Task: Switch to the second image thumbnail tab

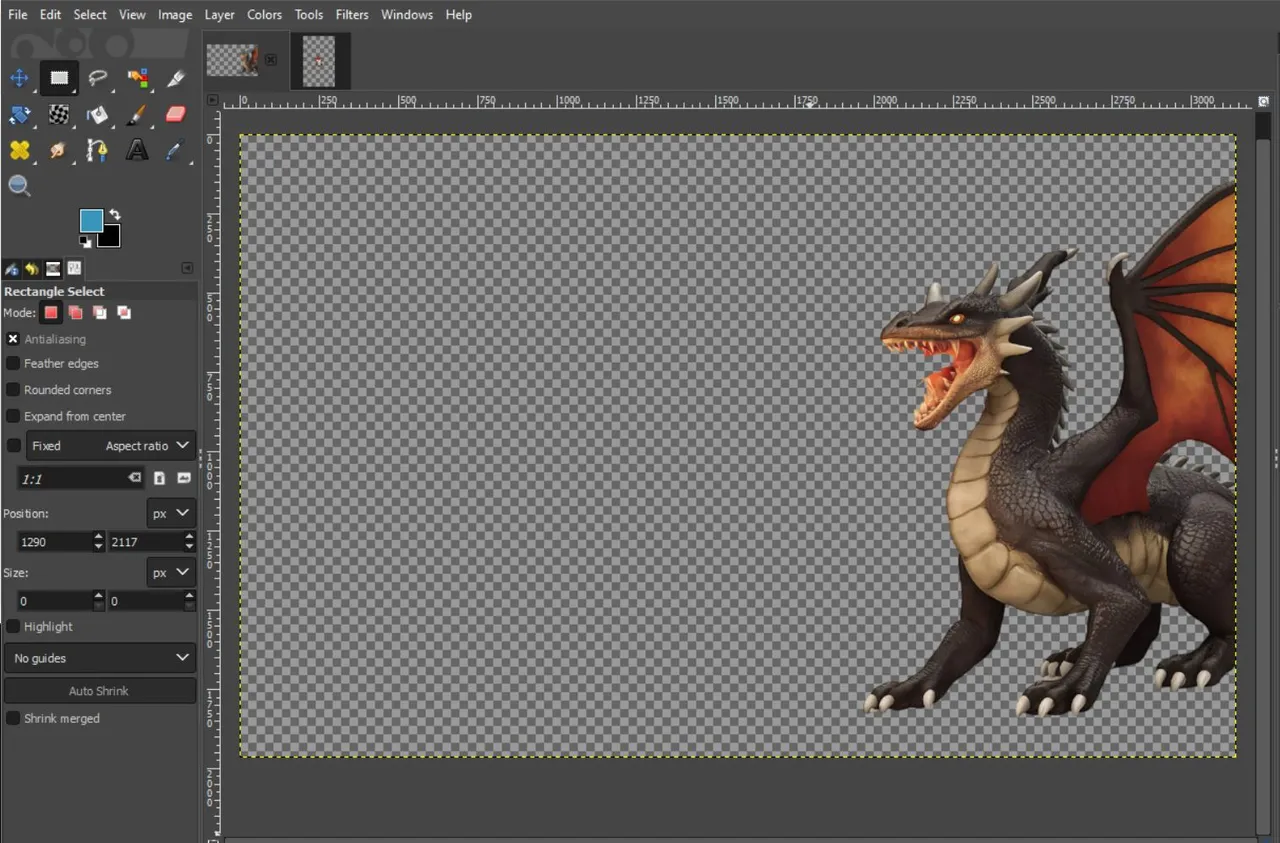Action: coord(320,61)
